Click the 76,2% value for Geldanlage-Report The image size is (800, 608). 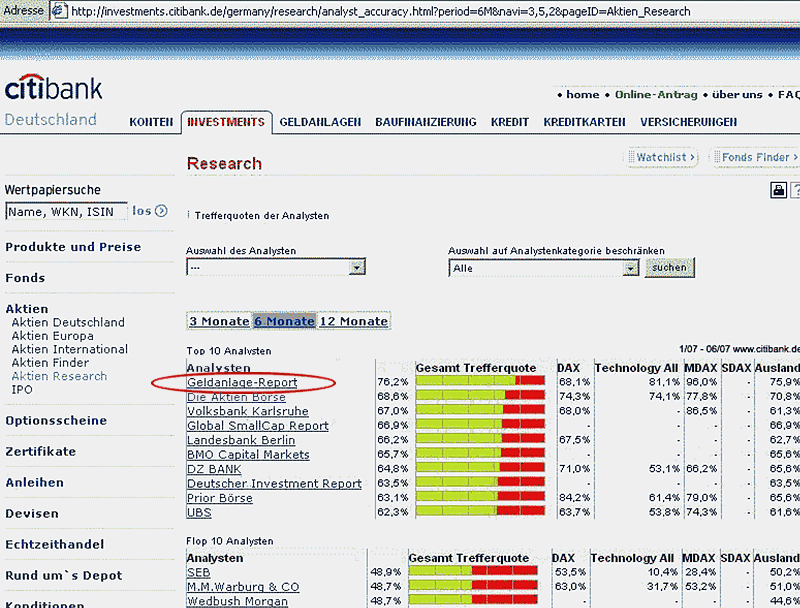pyautogui.click(x=393, y=382)
